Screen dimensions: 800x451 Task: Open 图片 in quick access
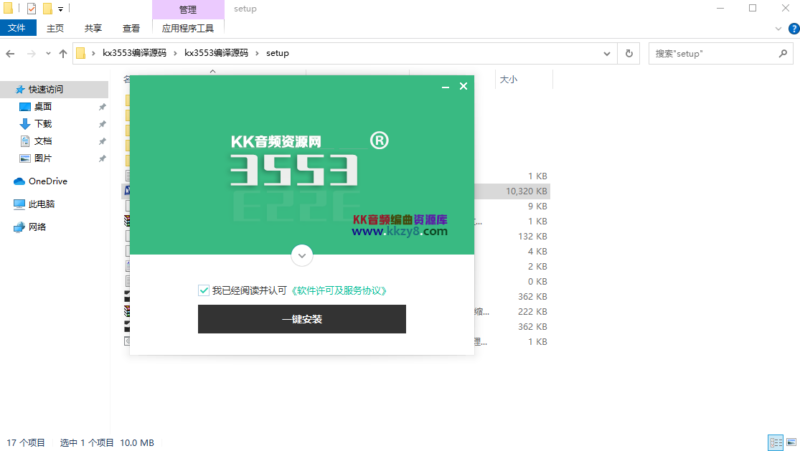[43, 159]
